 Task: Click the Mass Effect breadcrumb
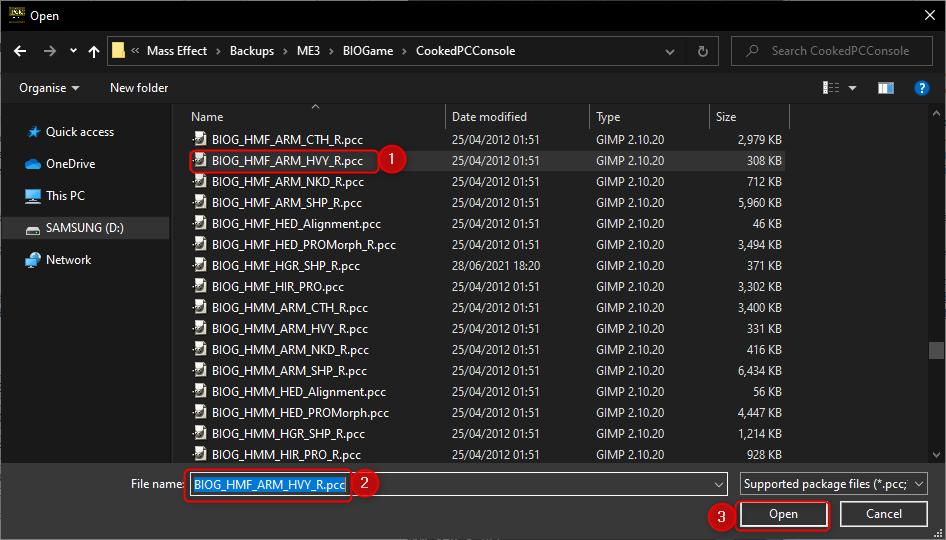tap(177, 51)
